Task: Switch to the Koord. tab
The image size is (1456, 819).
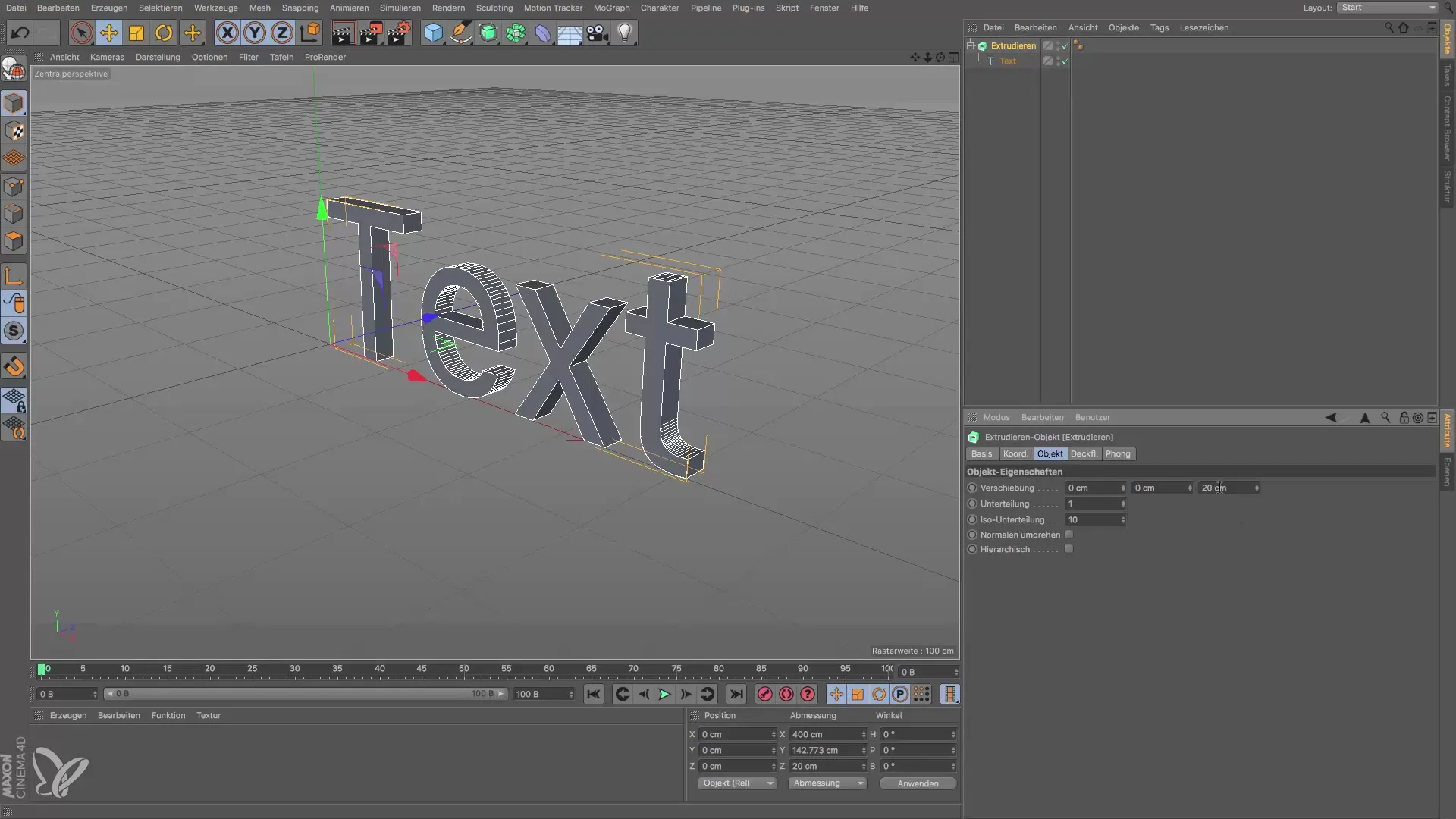Action: coord(1015,453)
